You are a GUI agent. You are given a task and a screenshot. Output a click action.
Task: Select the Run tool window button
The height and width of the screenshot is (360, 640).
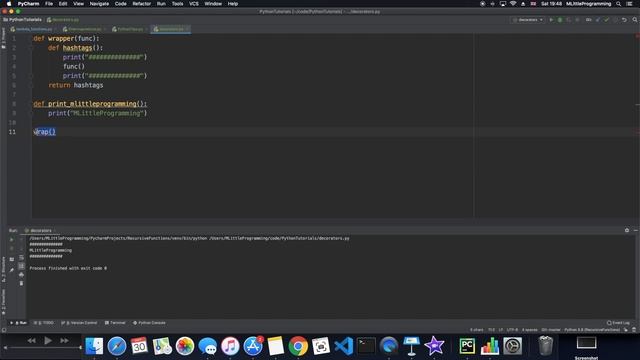click(18, 323)
